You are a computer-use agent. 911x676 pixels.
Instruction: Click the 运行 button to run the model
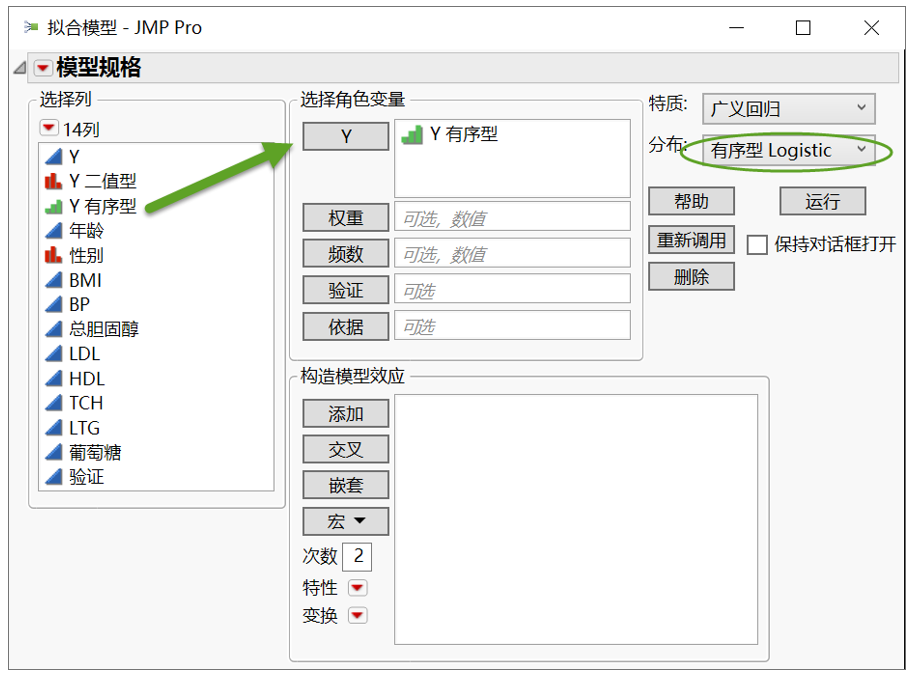[x=822, y=201]
